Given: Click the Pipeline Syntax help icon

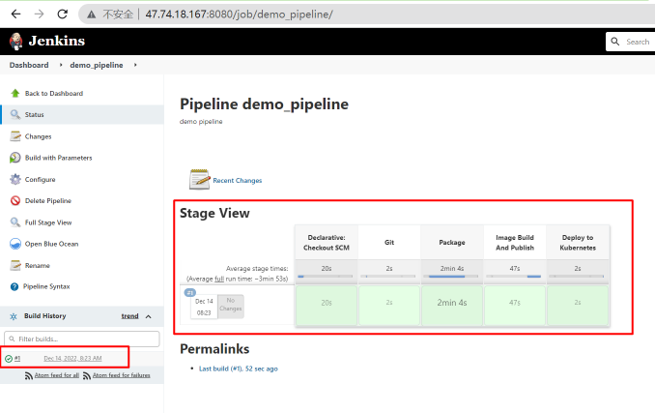Looking at the screenshot, I should click(15, 286).
